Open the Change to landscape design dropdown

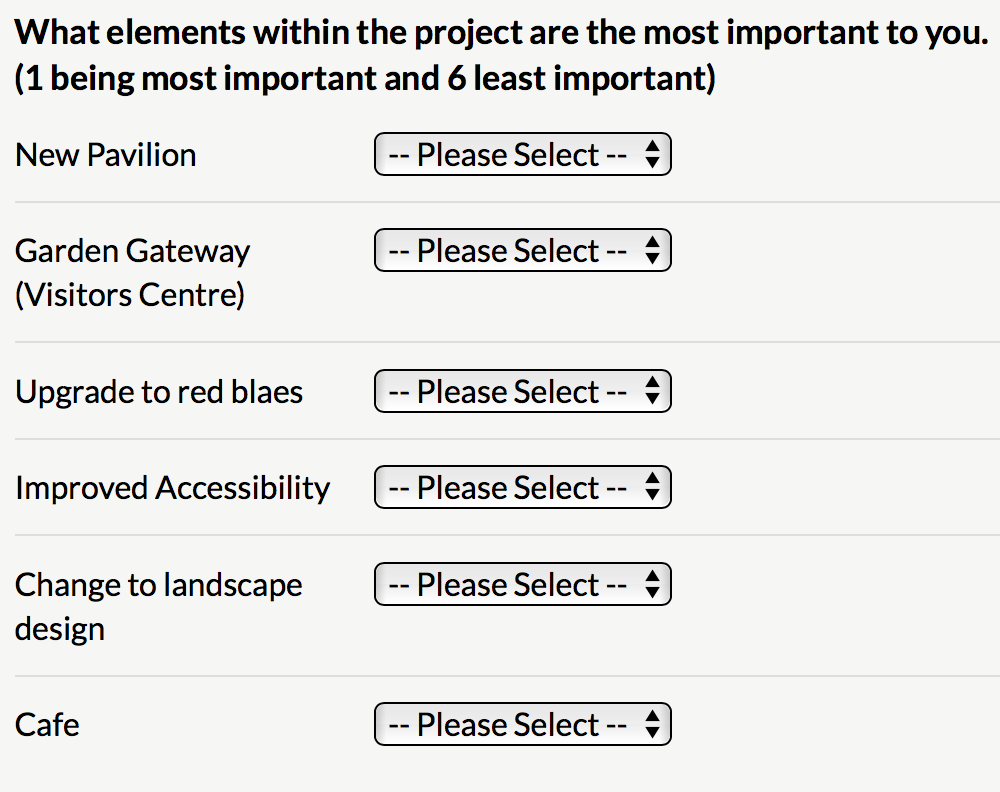pyautogui.click(x=522, y=584)
